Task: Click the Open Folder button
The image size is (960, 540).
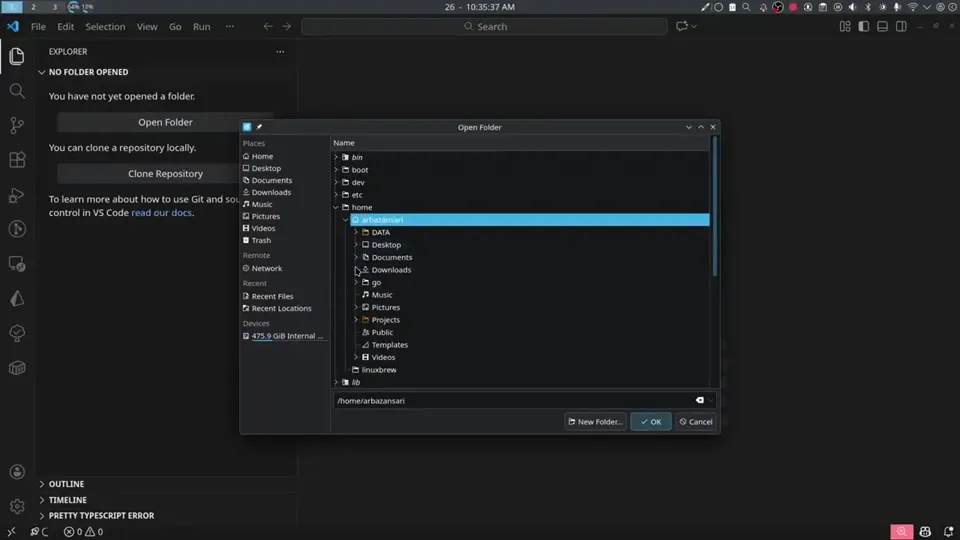Action: [165, 122]
